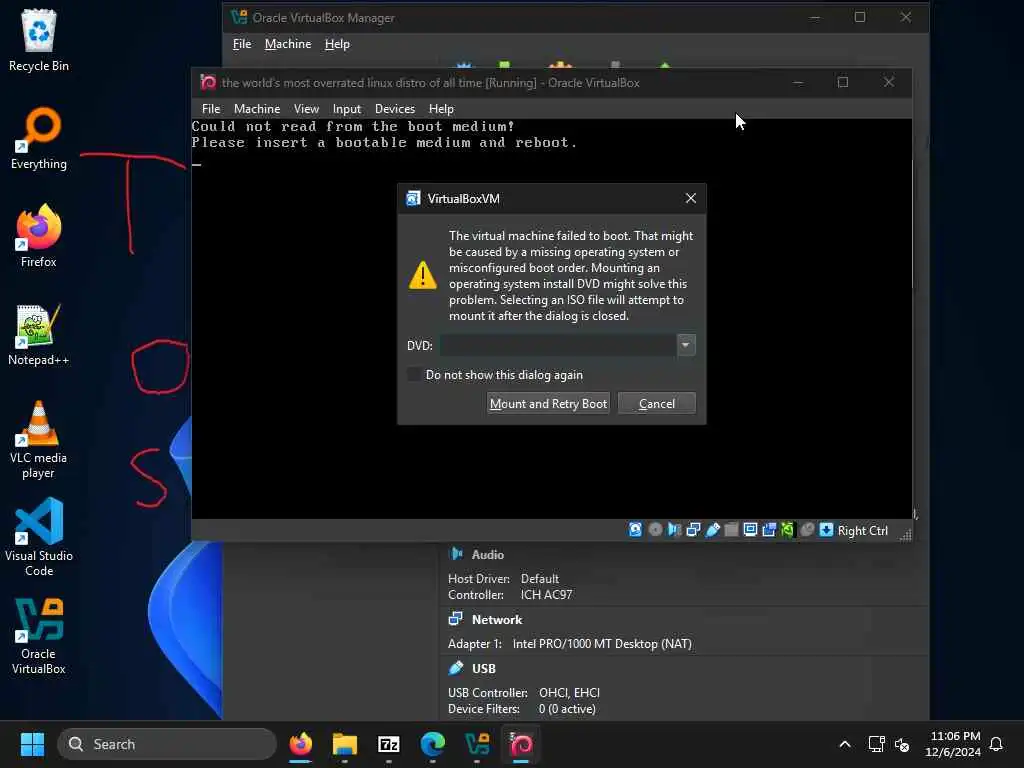Click the 'ICH AC97' controller value
The image size is (1024, 768).
[546, 594]
